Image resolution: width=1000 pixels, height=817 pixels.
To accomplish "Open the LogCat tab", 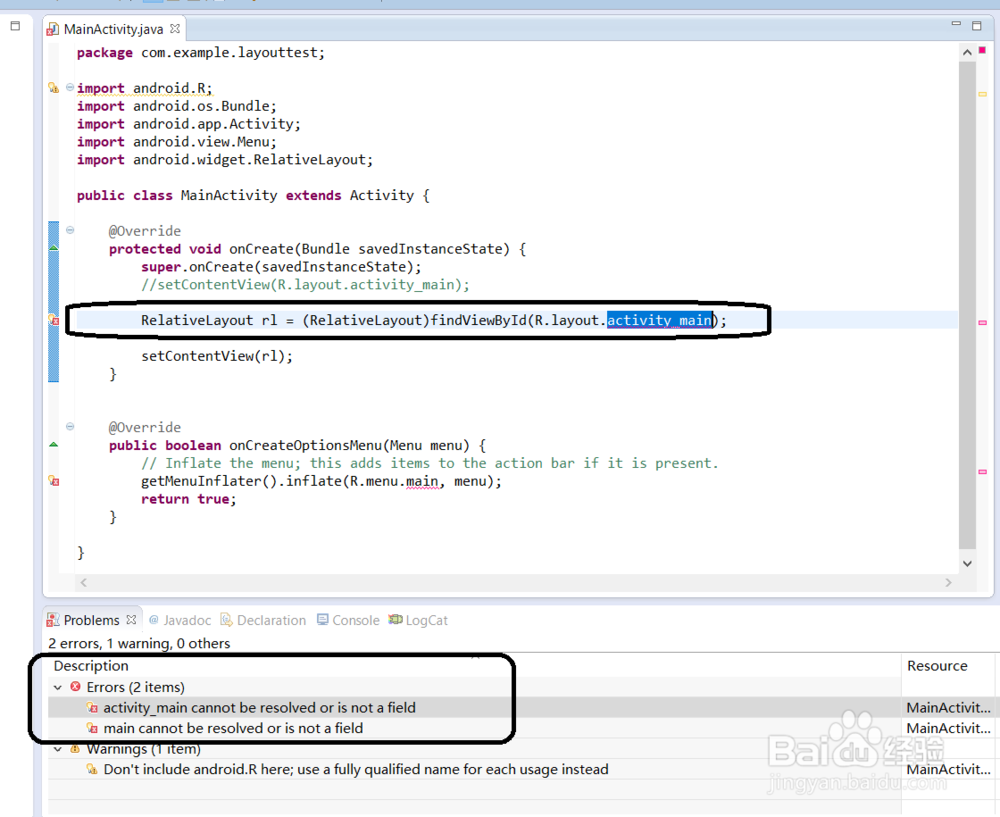I will pyautogui.click(x=418, y=620).
